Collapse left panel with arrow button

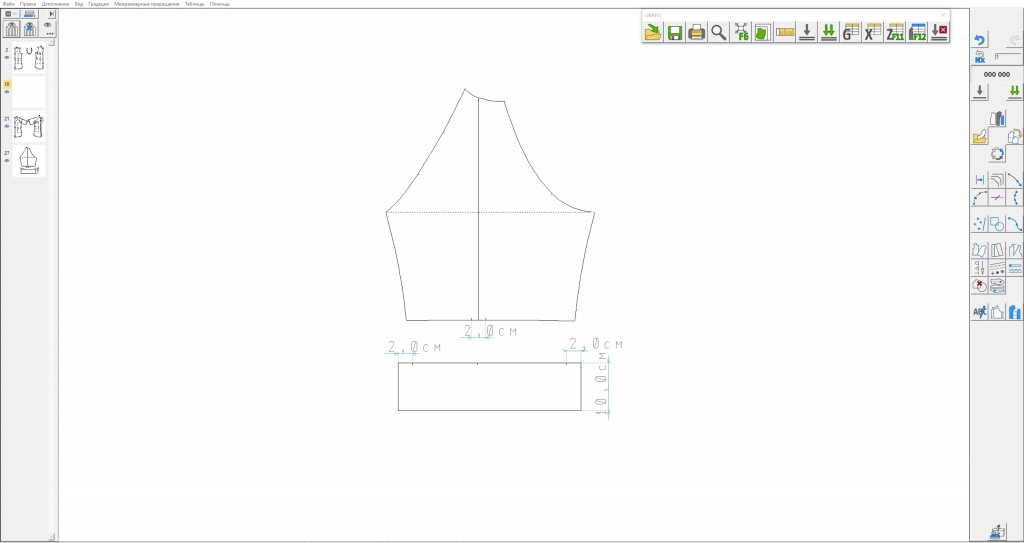51,14
